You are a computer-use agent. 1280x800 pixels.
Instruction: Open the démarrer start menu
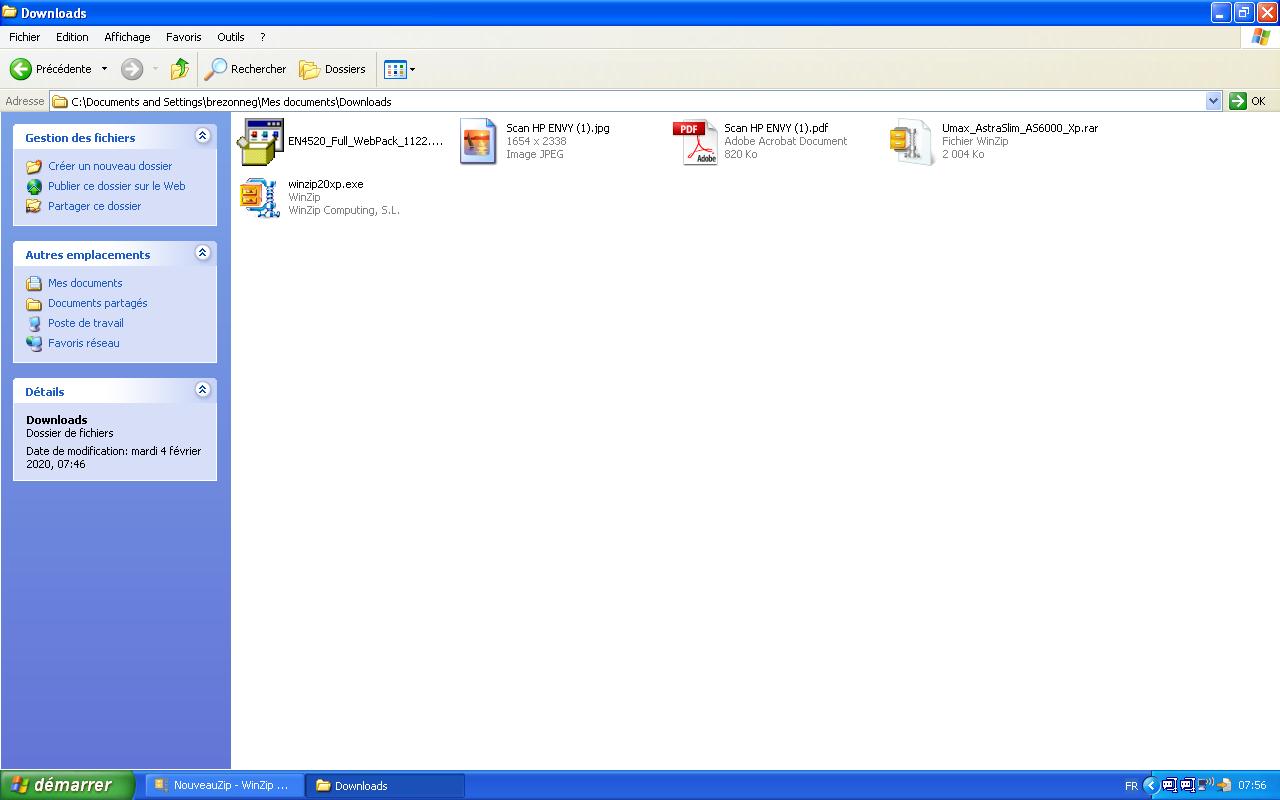[67, 785]
